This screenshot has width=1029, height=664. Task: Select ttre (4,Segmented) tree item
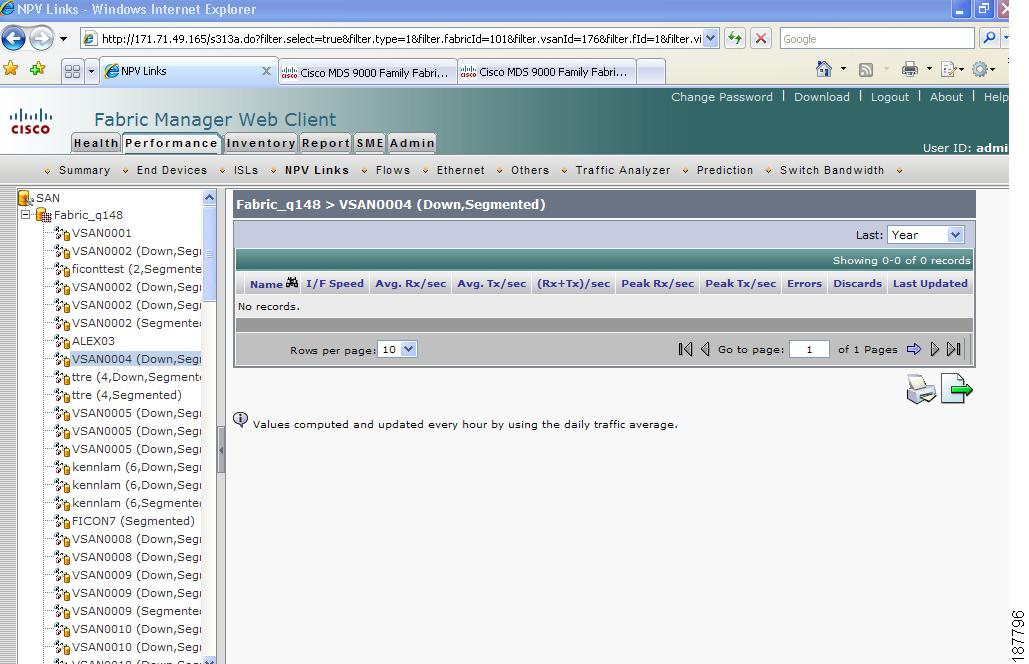(x=127, y=395)
